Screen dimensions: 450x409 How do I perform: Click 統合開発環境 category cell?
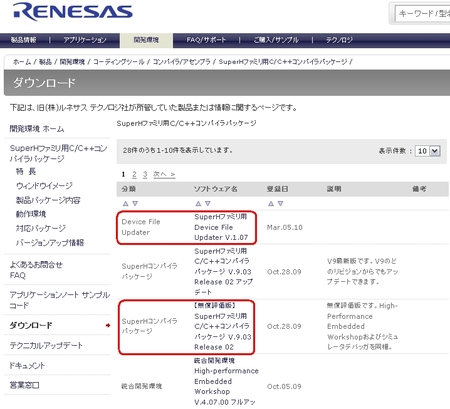click(x=142, y=386)
